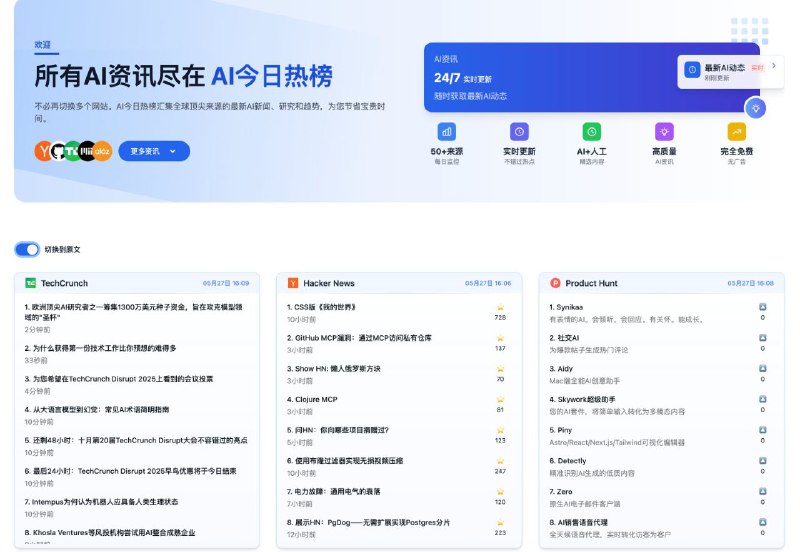Open the 电力故障：通用电气的衰落 post
Viewport: 800px width, 552px height.
point(334,491)
